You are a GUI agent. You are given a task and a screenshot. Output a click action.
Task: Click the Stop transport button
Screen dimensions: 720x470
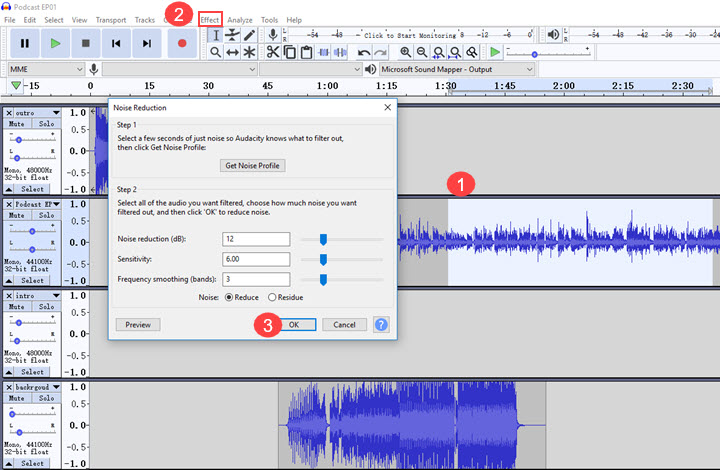(86, 43)
